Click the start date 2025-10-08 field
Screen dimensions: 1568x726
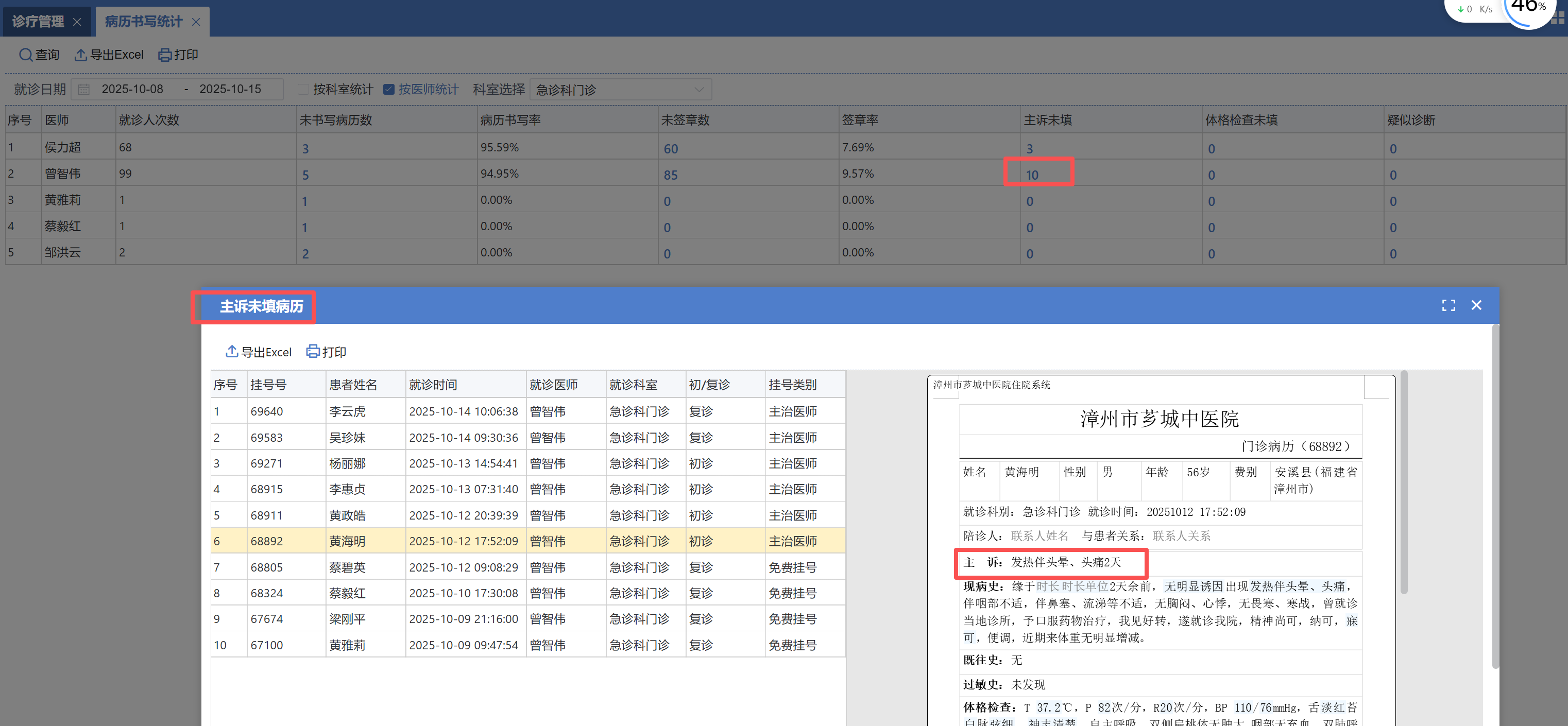132,90
